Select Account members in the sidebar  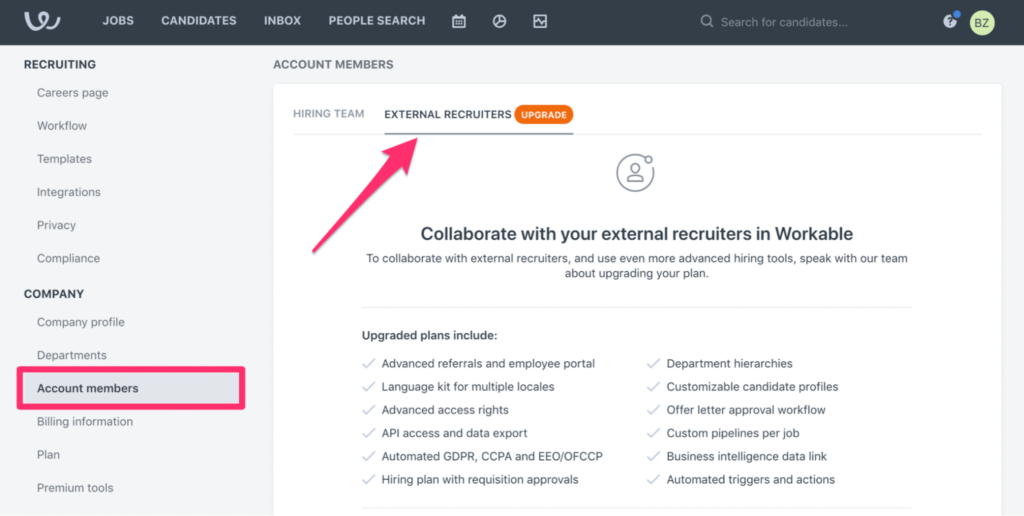click(x=131, y=388)
